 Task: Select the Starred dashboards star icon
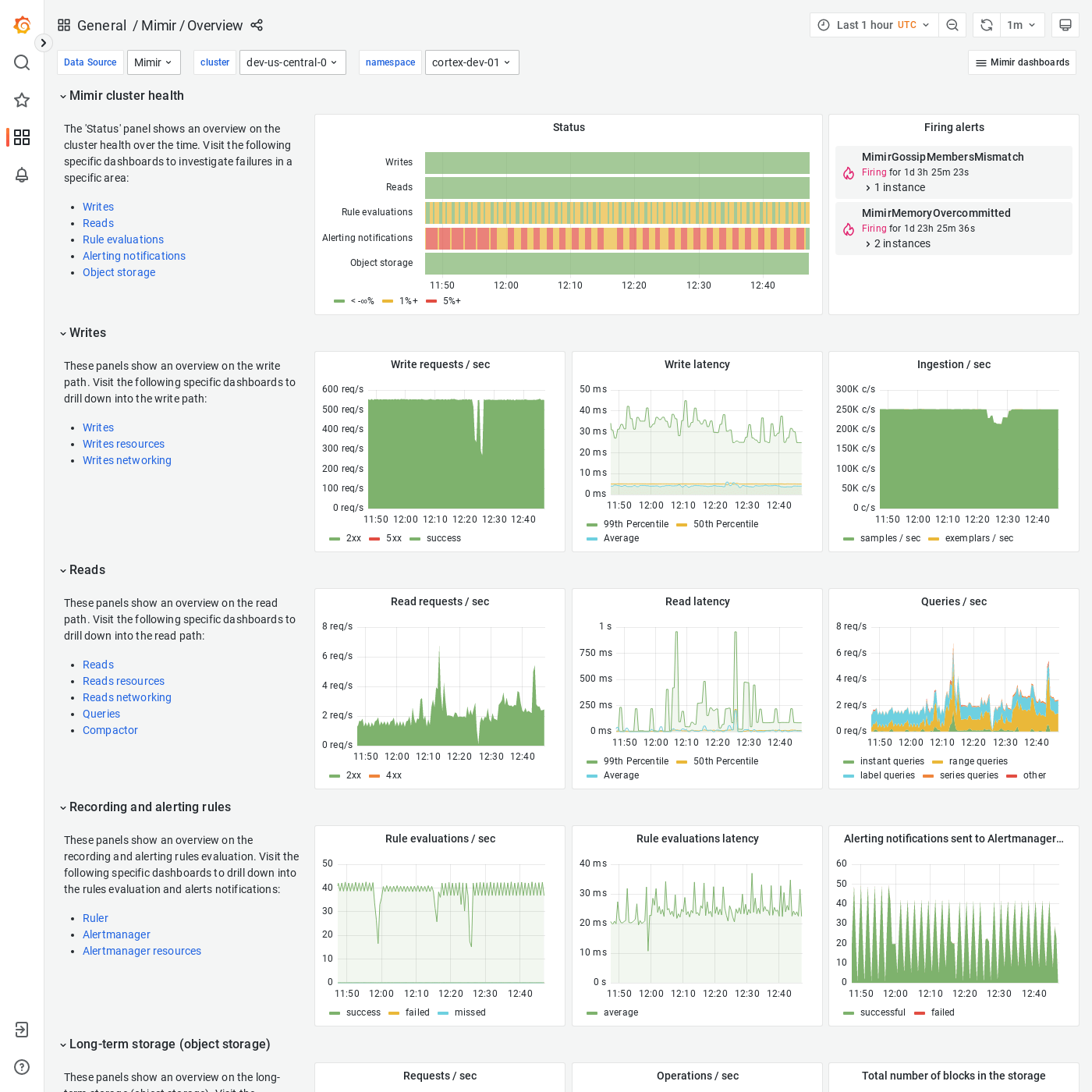click(22, 100)
